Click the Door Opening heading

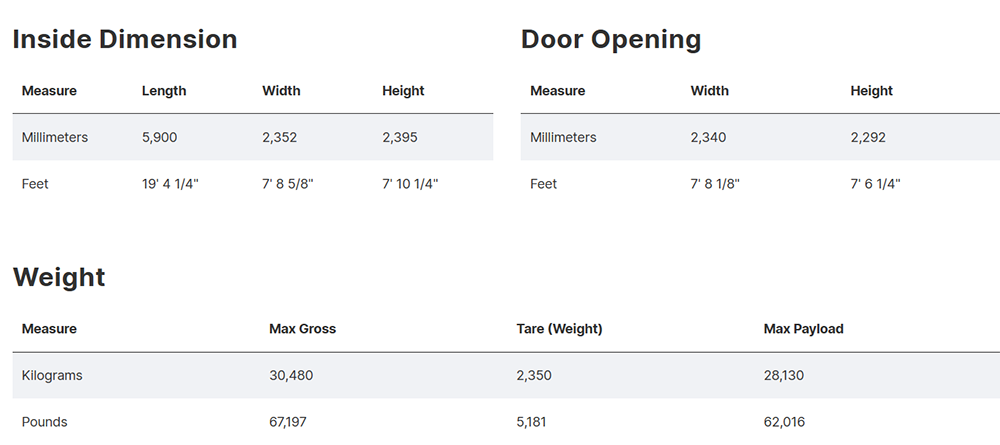611,40
